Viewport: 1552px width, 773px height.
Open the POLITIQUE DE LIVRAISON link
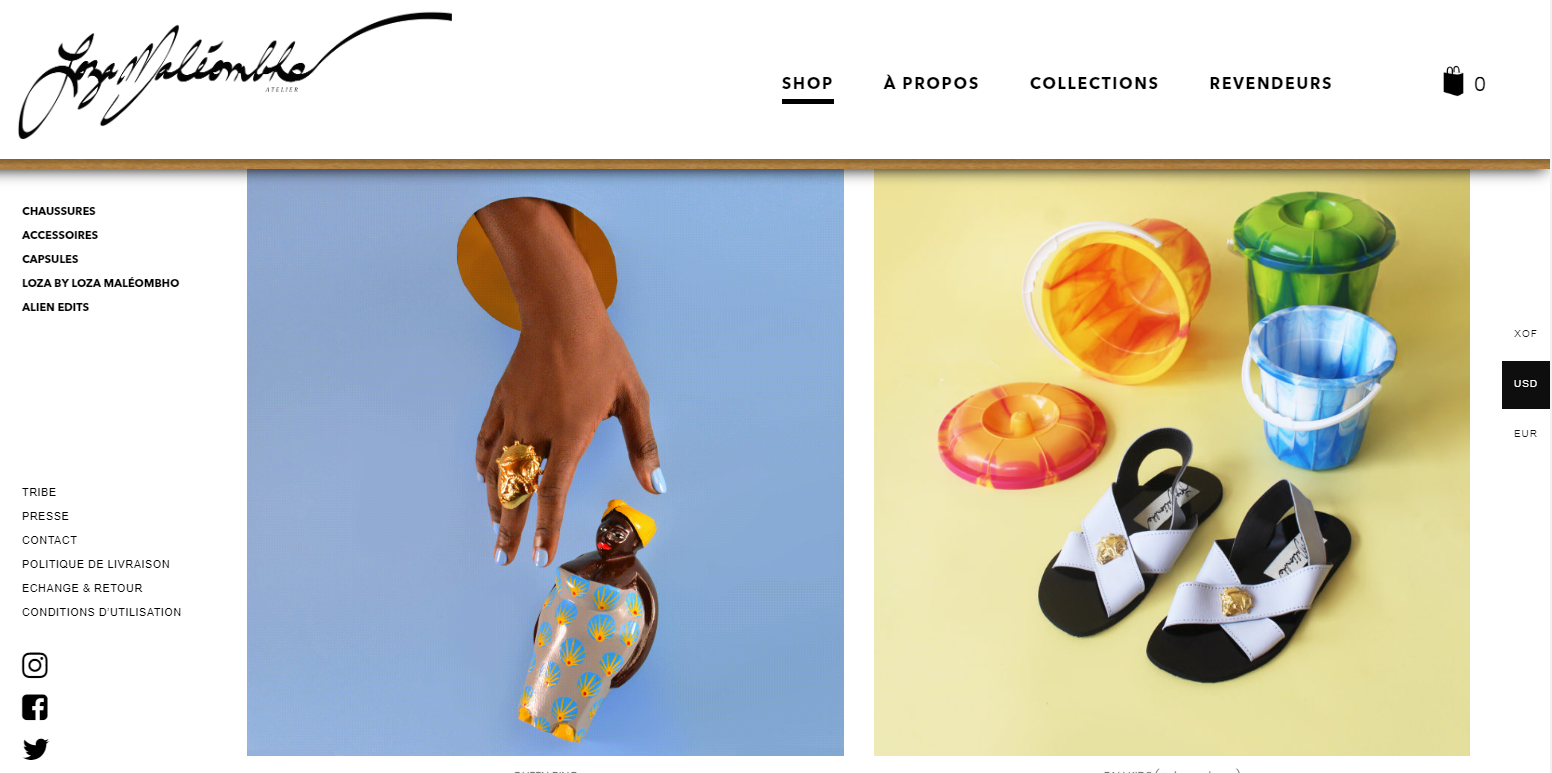96,564
